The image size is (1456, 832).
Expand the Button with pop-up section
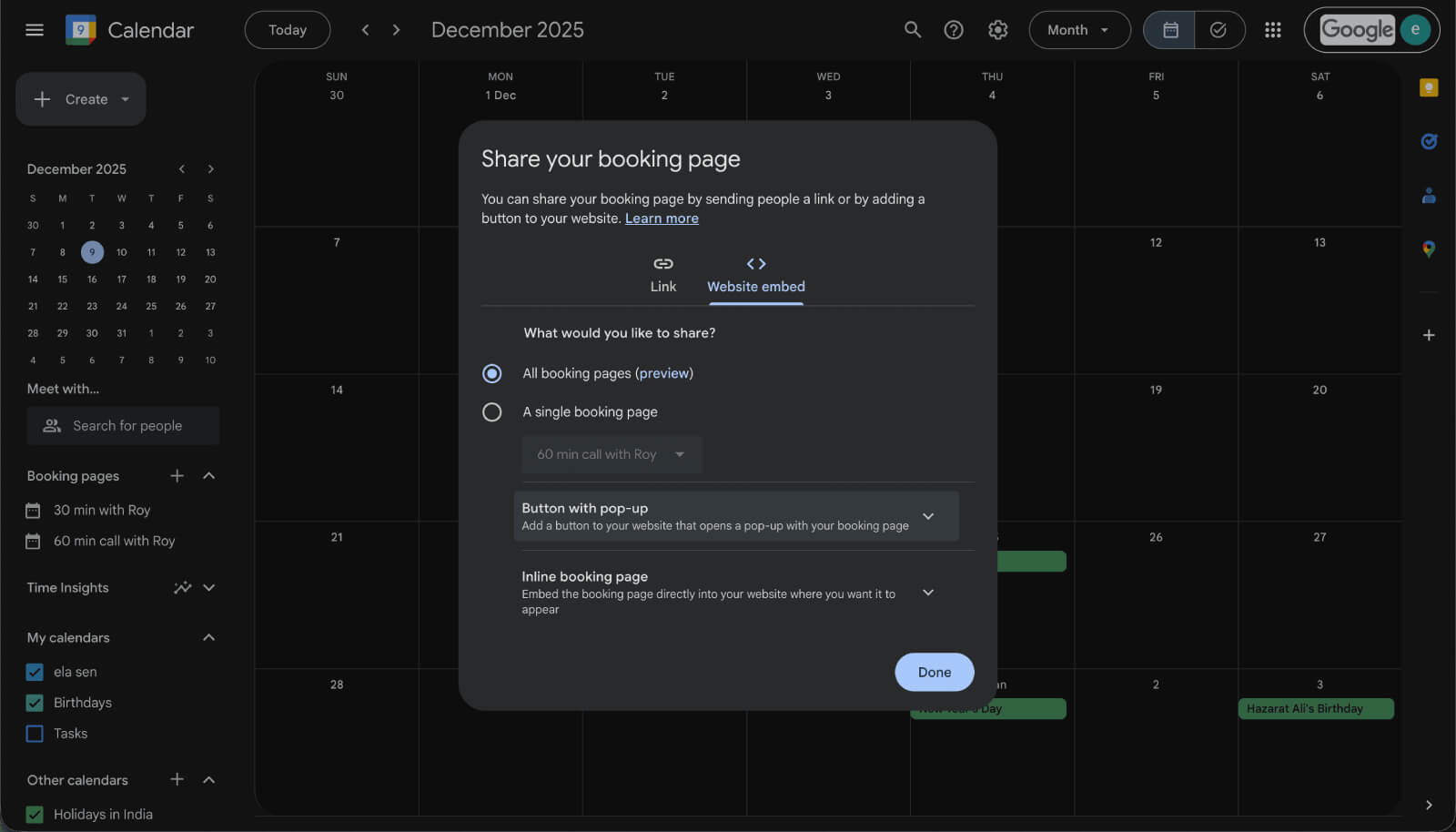coord(928,516)
